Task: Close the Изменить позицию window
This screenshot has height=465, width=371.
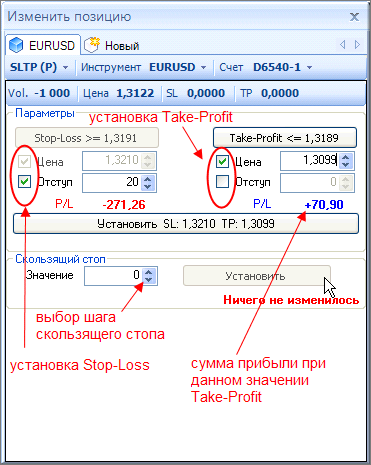Action: pos(354,17)
